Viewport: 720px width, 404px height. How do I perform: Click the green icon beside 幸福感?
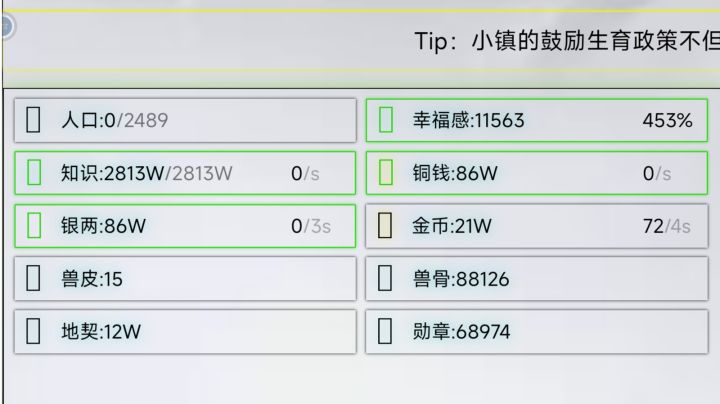coord(386,120)
